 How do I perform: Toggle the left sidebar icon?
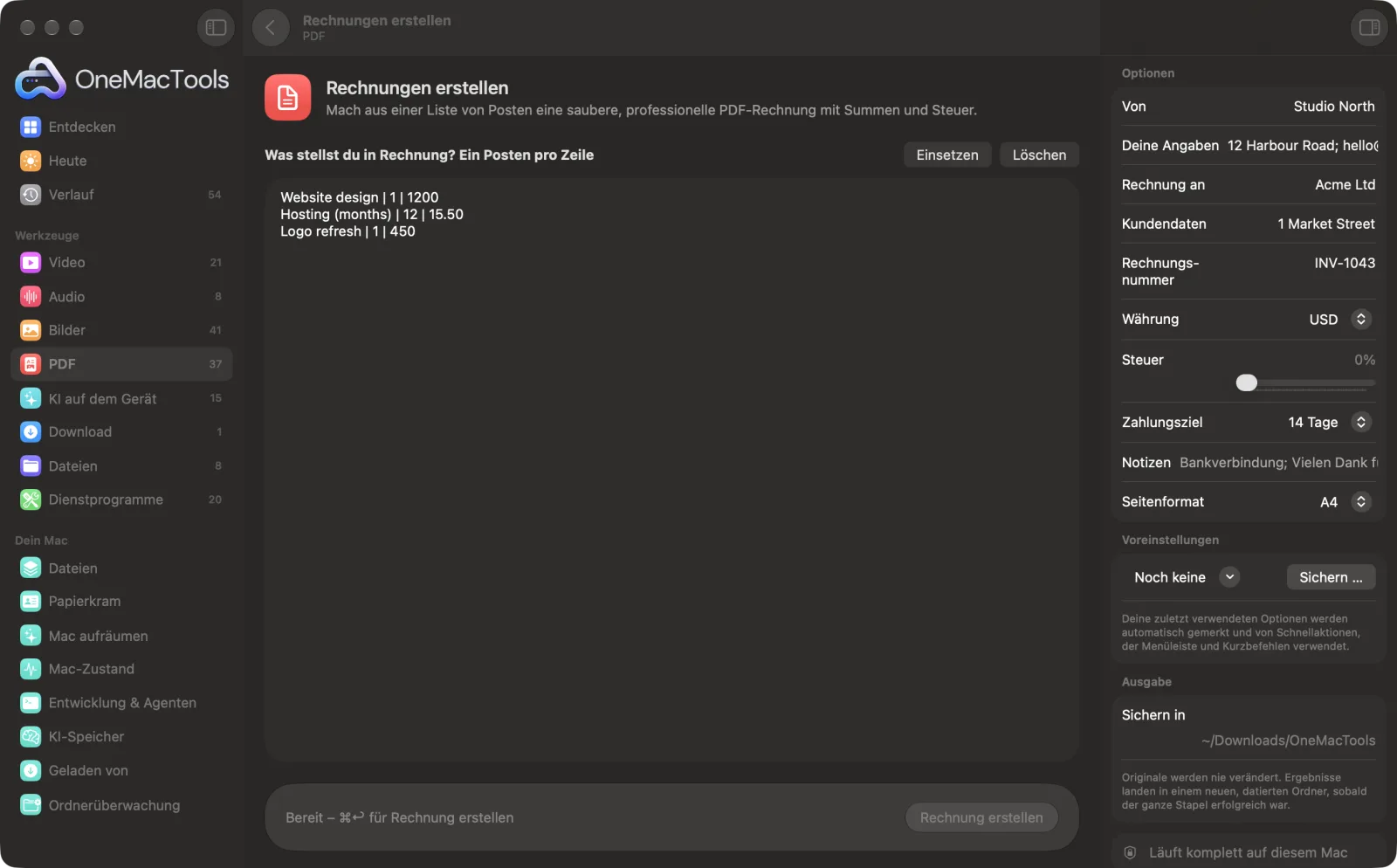coord(216,28)
